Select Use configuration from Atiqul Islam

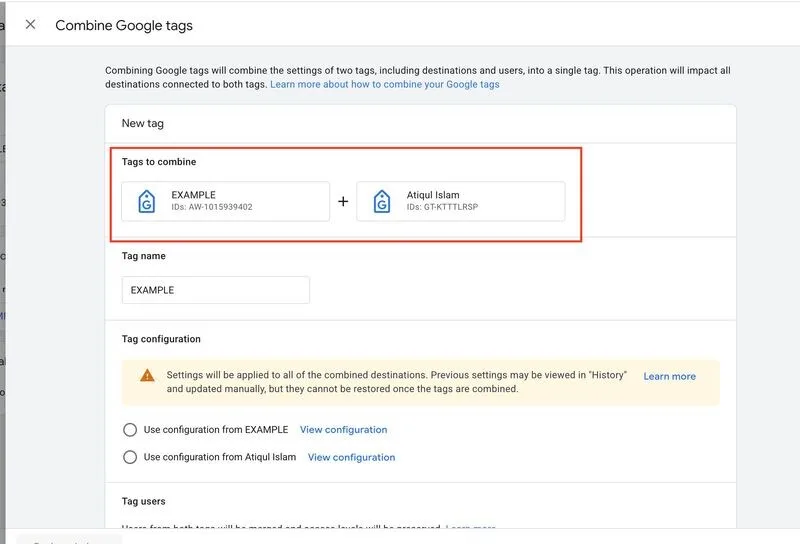130,457
